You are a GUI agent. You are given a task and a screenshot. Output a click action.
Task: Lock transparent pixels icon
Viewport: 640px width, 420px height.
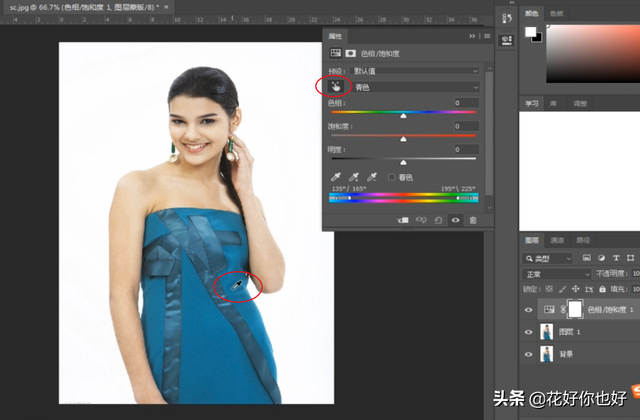point(549,289)
